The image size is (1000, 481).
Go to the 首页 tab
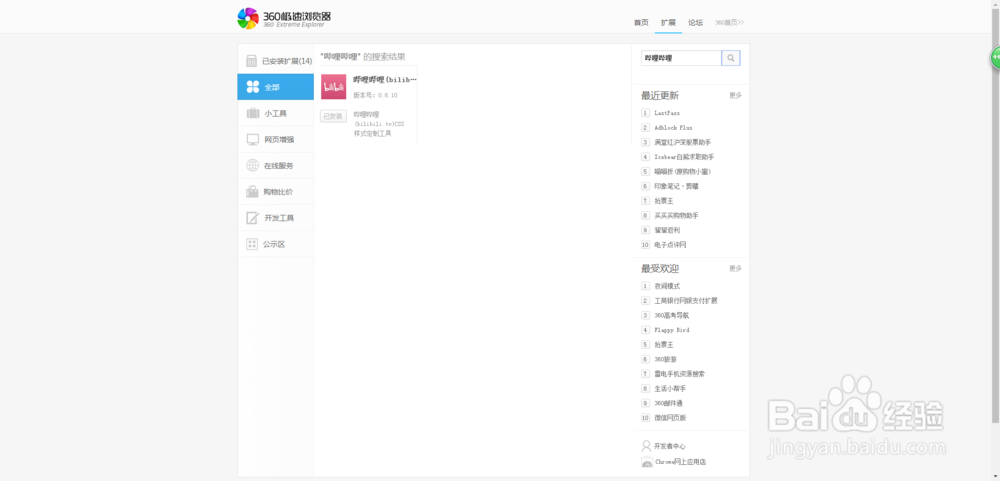[x=641, y=22]
